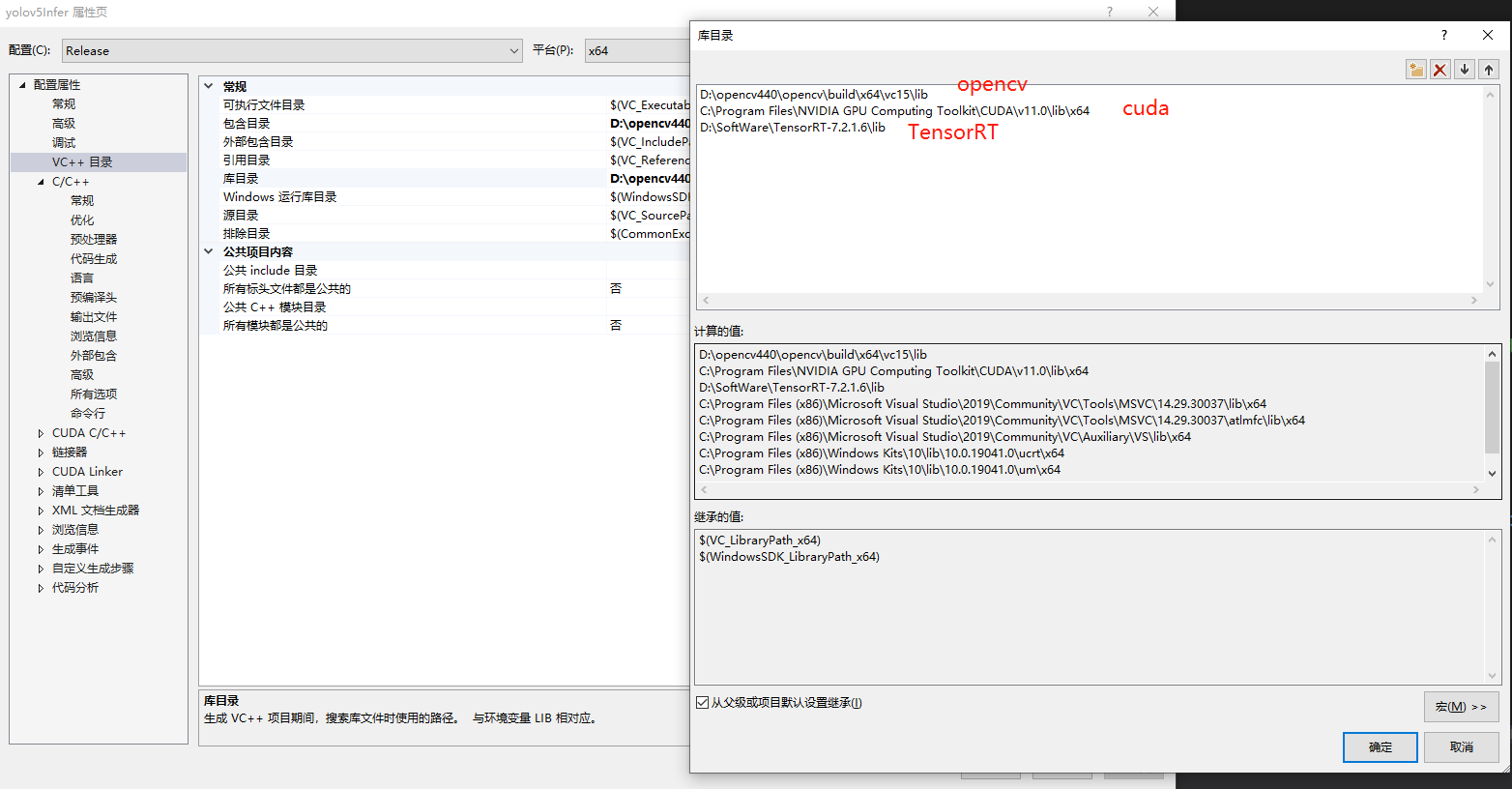
Task: Expand the CUDA Linker node
Action: (41, 472)
